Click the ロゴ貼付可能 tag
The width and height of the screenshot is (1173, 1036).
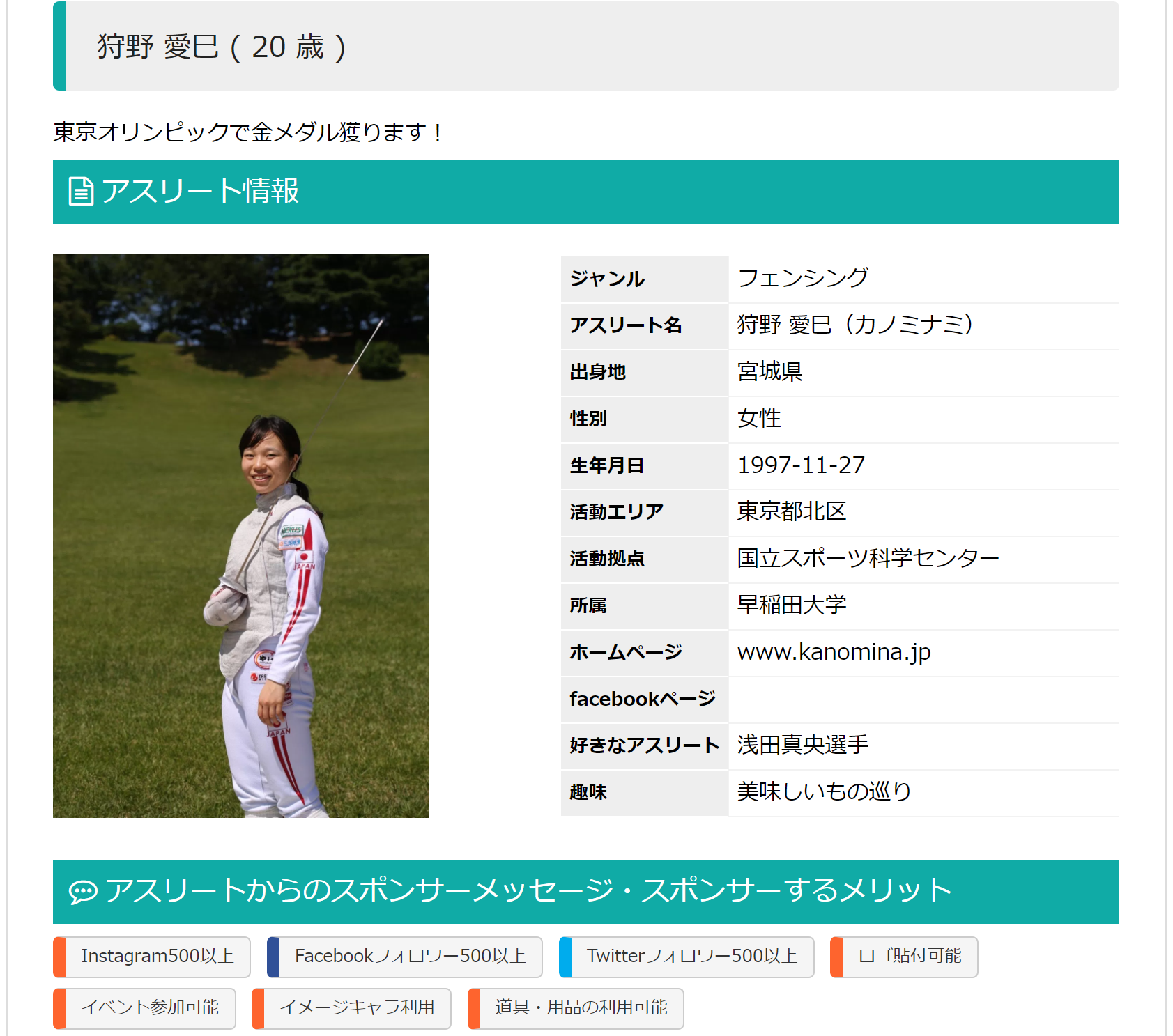(x=904, y=957)
